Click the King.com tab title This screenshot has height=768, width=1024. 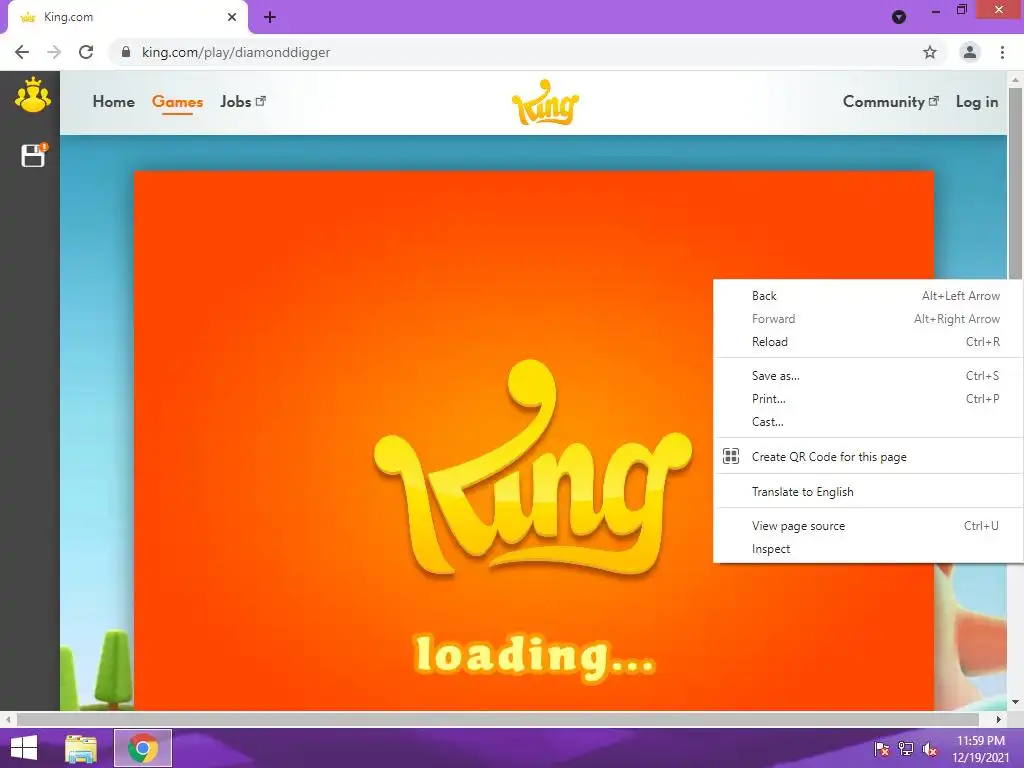tap(69, 17)
